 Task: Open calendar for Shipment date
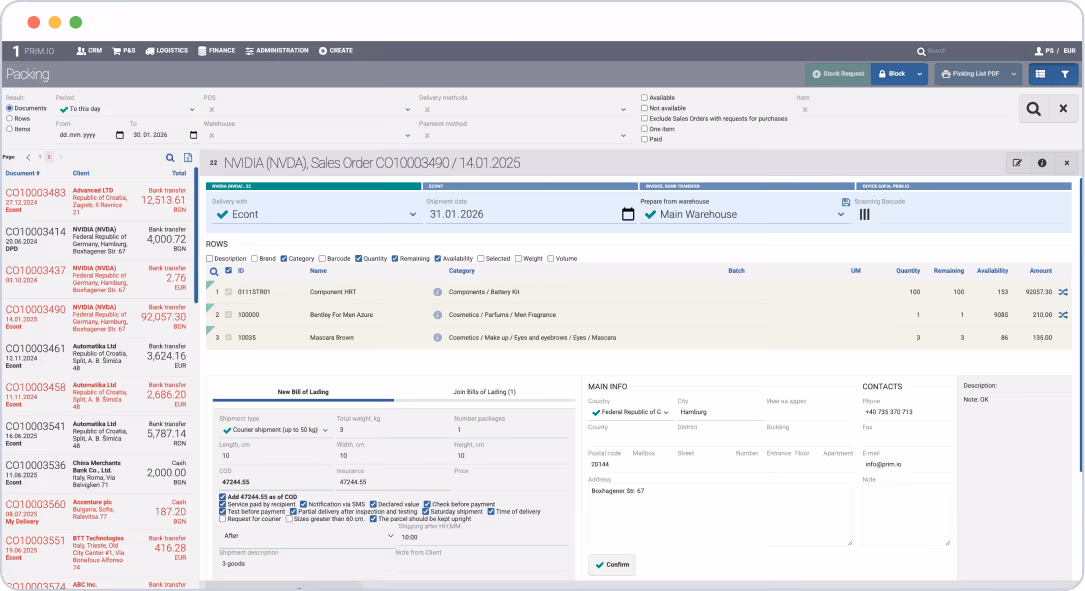628,215
